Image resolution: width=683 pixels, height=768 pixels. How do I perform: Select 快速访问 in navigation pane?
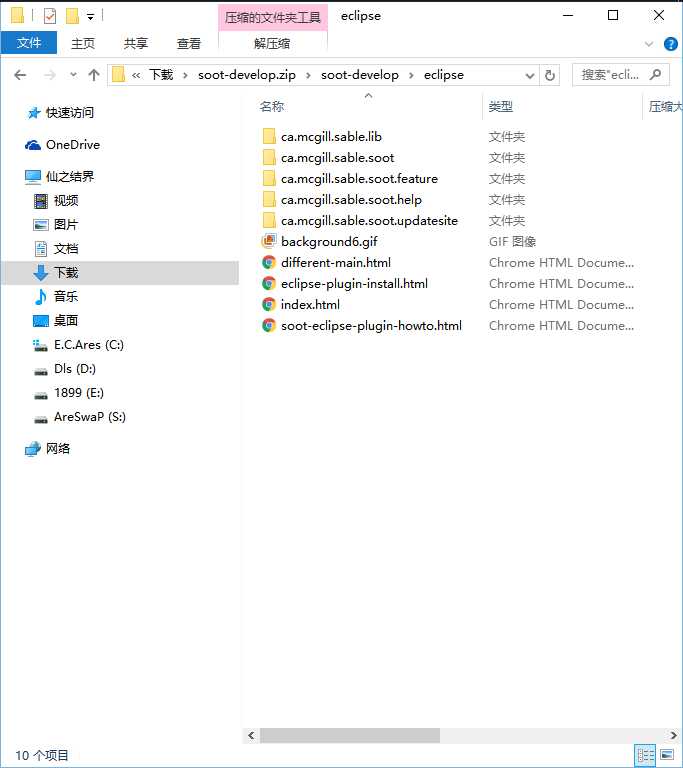pos(70,113)
